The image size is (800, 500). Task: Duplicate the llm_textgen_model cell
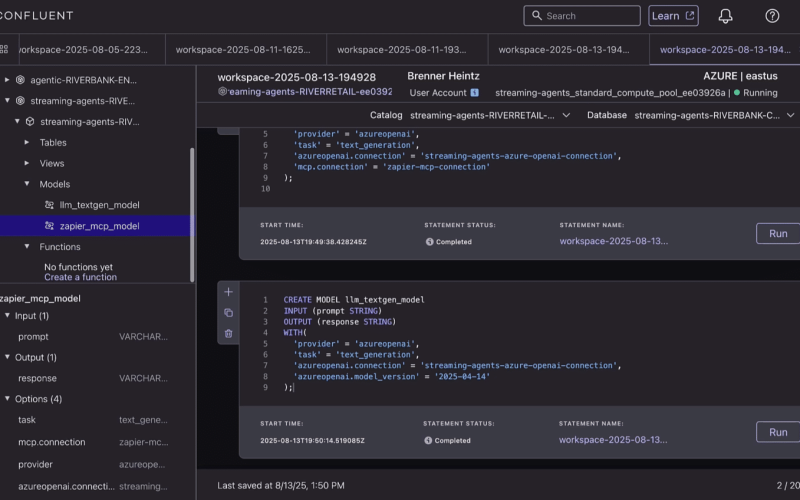coord(229,313)
